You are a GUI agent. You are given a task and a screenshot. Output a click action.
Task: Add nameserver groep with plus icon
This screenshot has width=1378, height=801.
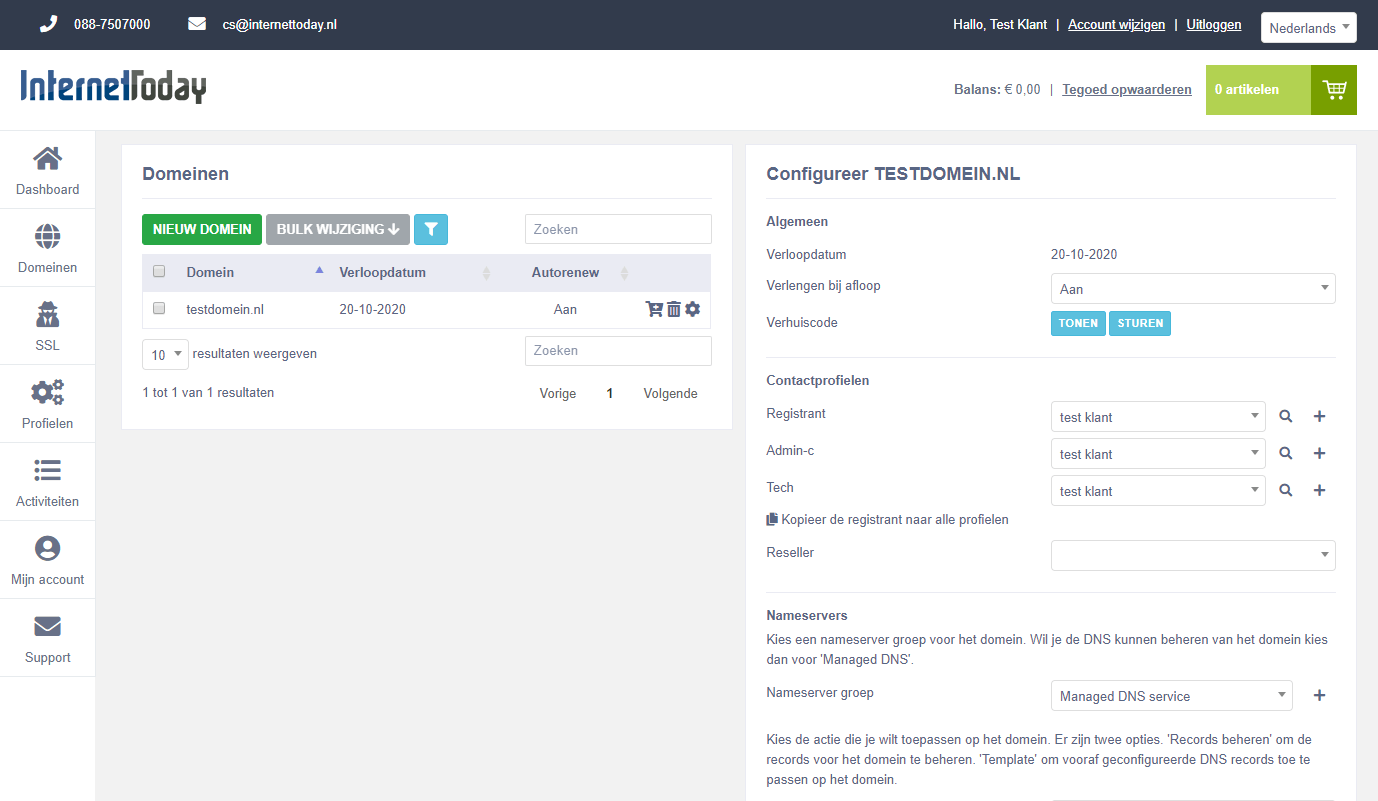click(1319, 696)
